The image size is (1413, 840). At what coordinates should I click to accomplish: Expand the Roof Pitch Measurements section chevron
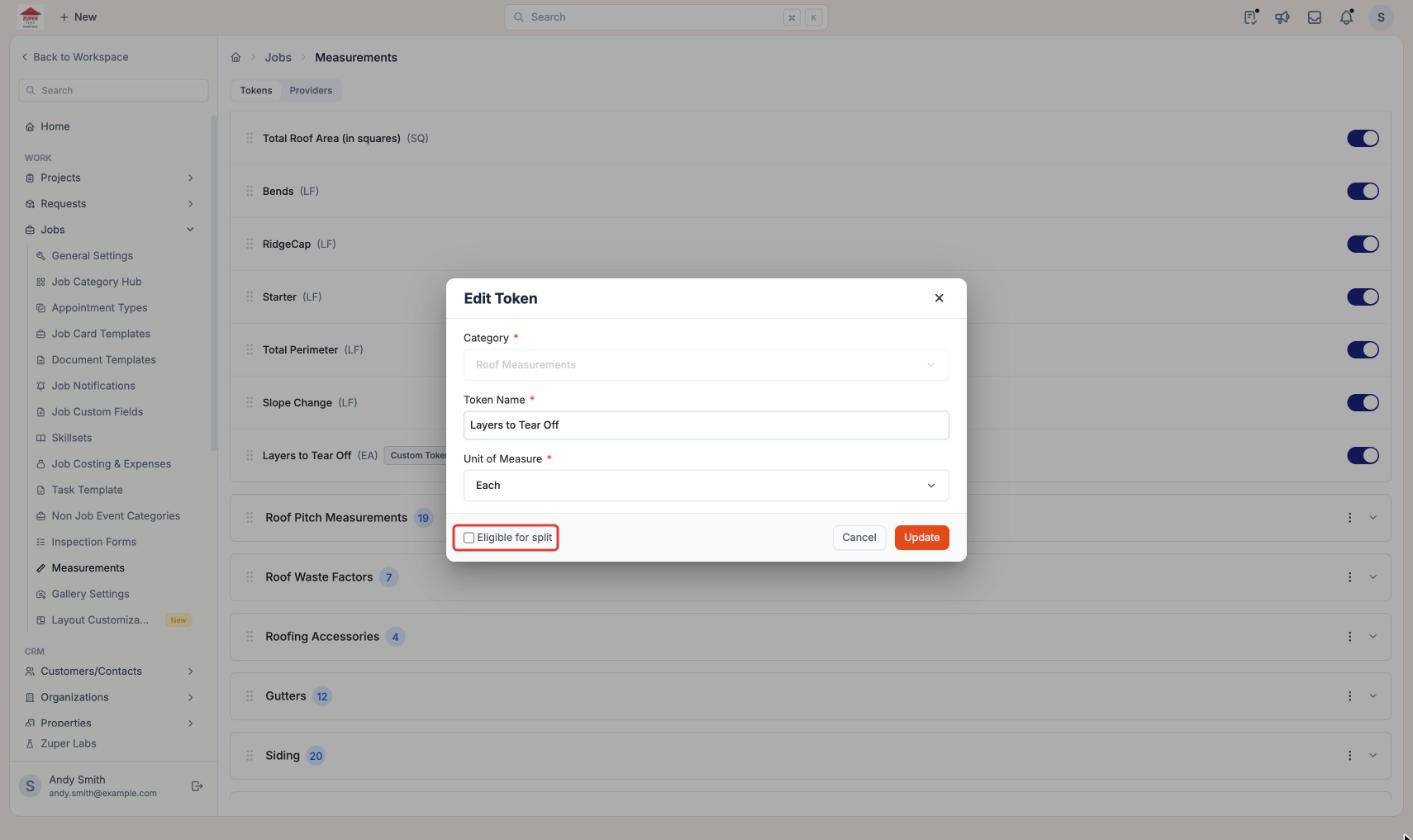click(1373, 518)
